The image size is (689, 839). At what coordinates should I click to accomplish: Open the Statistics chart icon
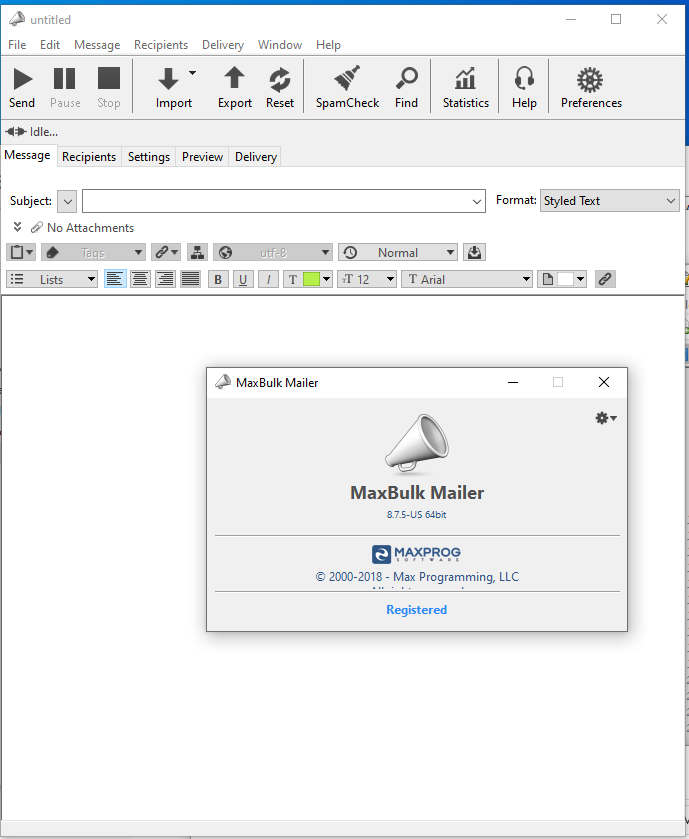(x=465, y=79)
